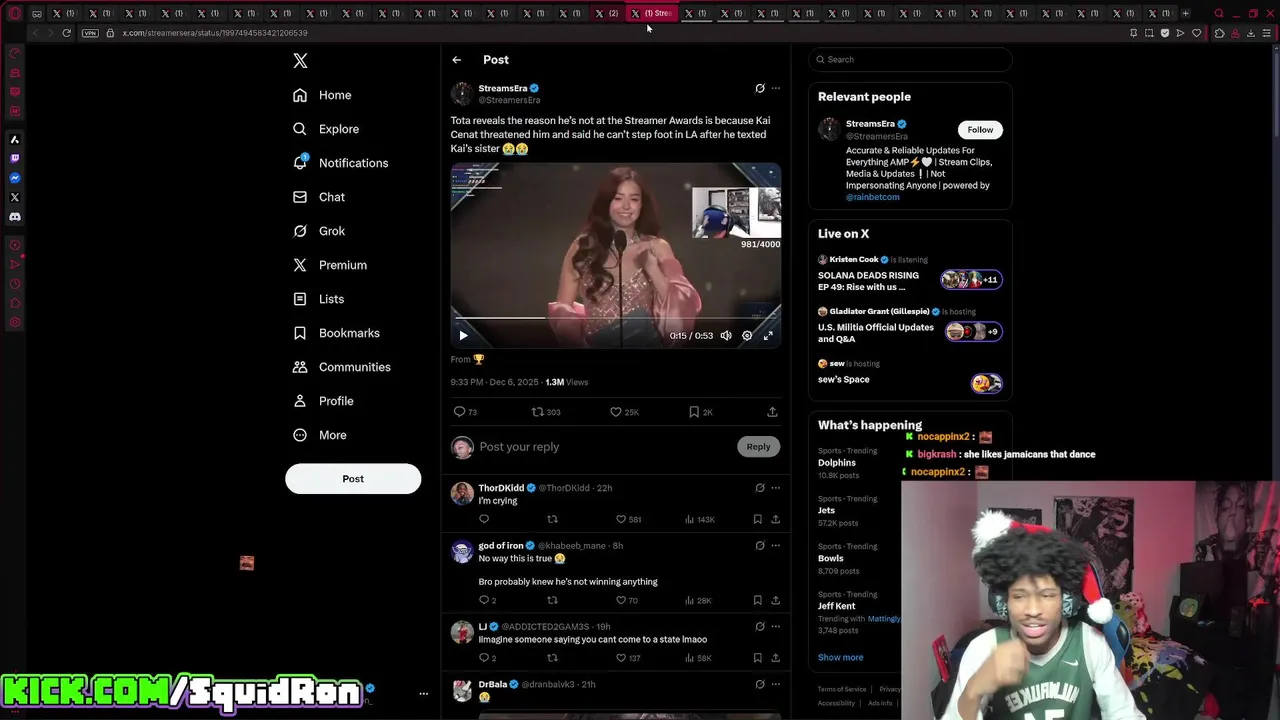Open Notifications in the sidebar
Viewport: 1280px width, 720px height.
[x=341, y=163]
